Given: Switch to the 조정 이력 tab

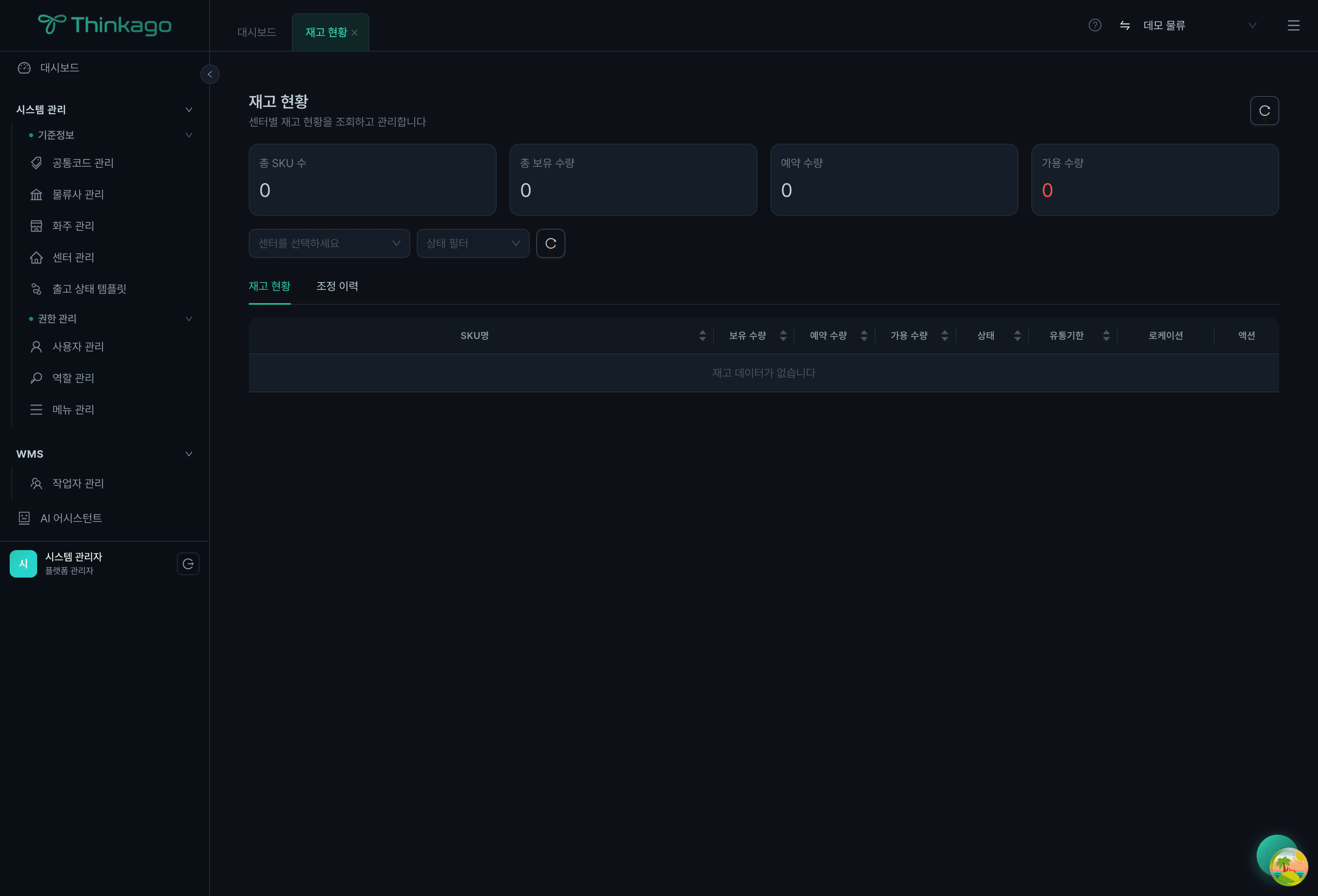Looking at the screenshot, I should [x=337, y=286].
